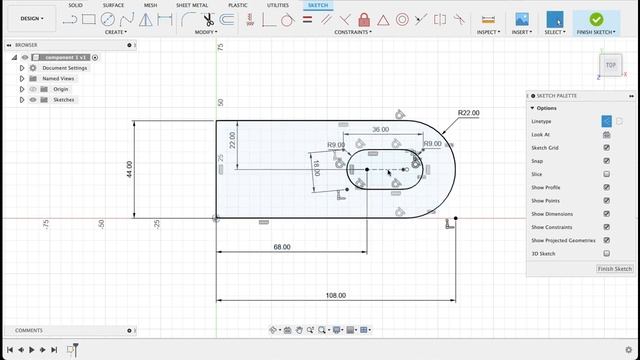Screen dimensions: 640x360
Task: Click the green Finish Sketch checkmark
Action: click(596, 19)
